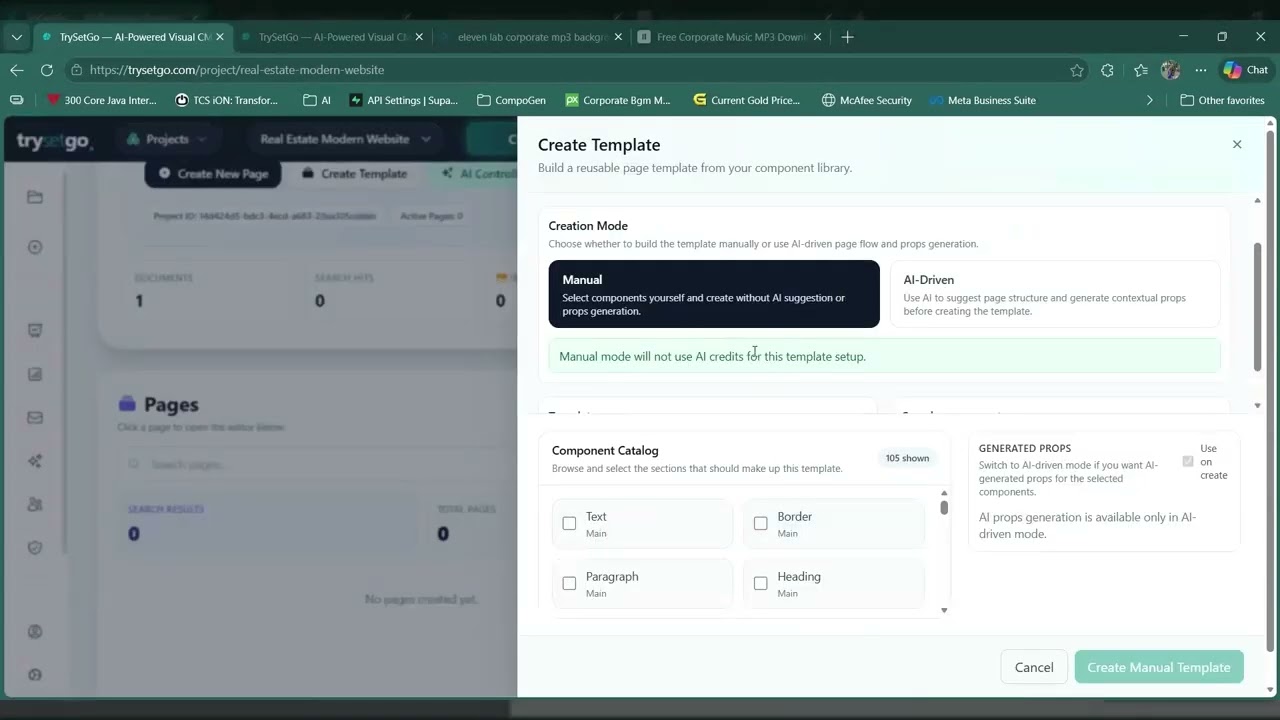1280x720 pixels.
Task: Click Create Manual Template button
Action: point(1159,667)
